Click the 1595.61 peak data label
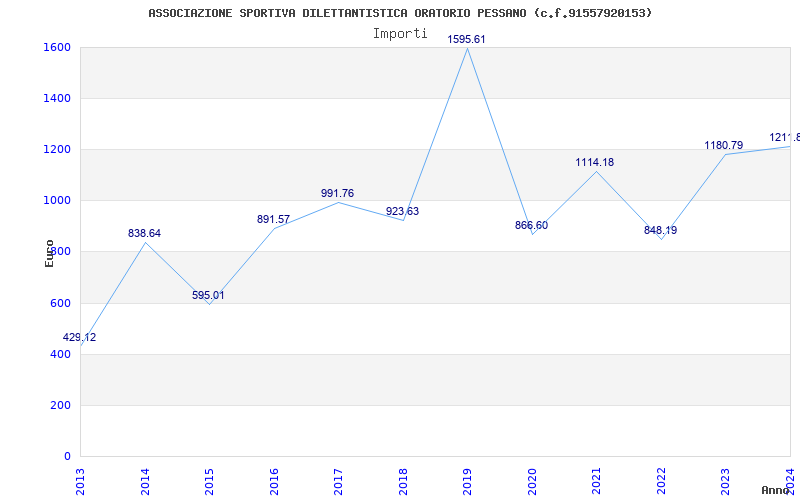 (x=466, y=39)
